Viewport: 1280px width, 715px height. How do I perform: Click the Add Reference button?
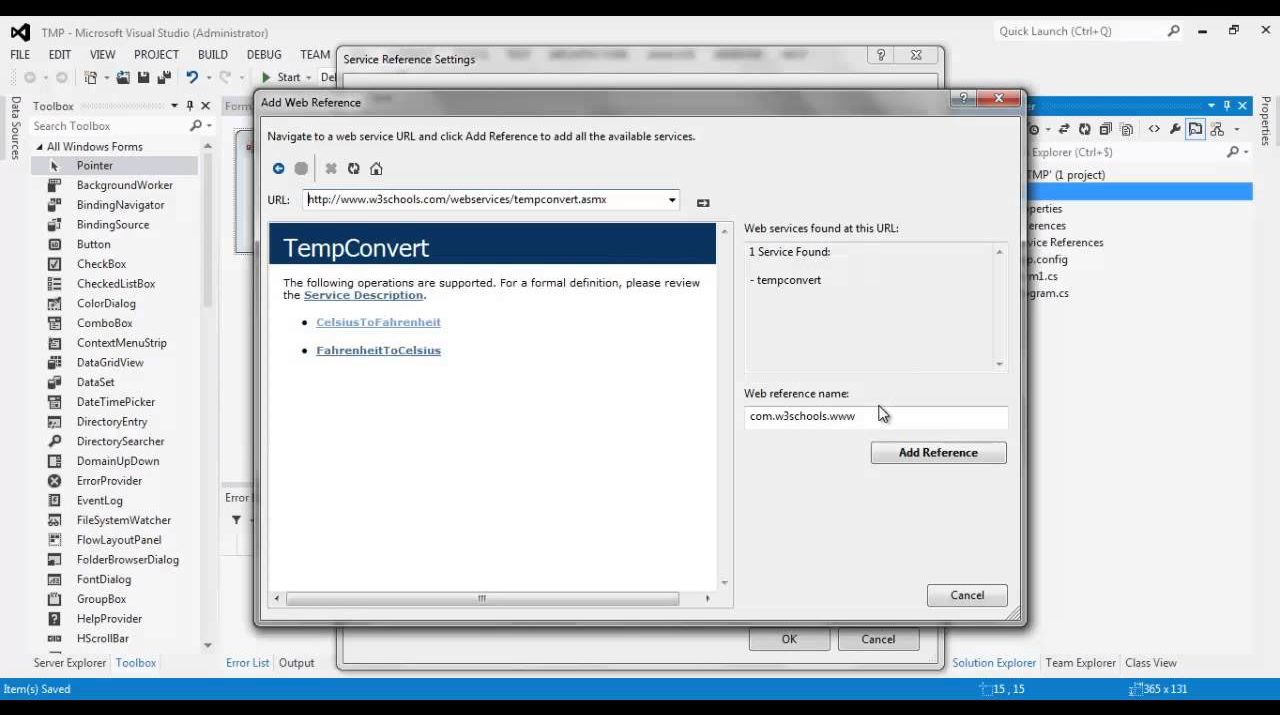click(x=938, y=453)
